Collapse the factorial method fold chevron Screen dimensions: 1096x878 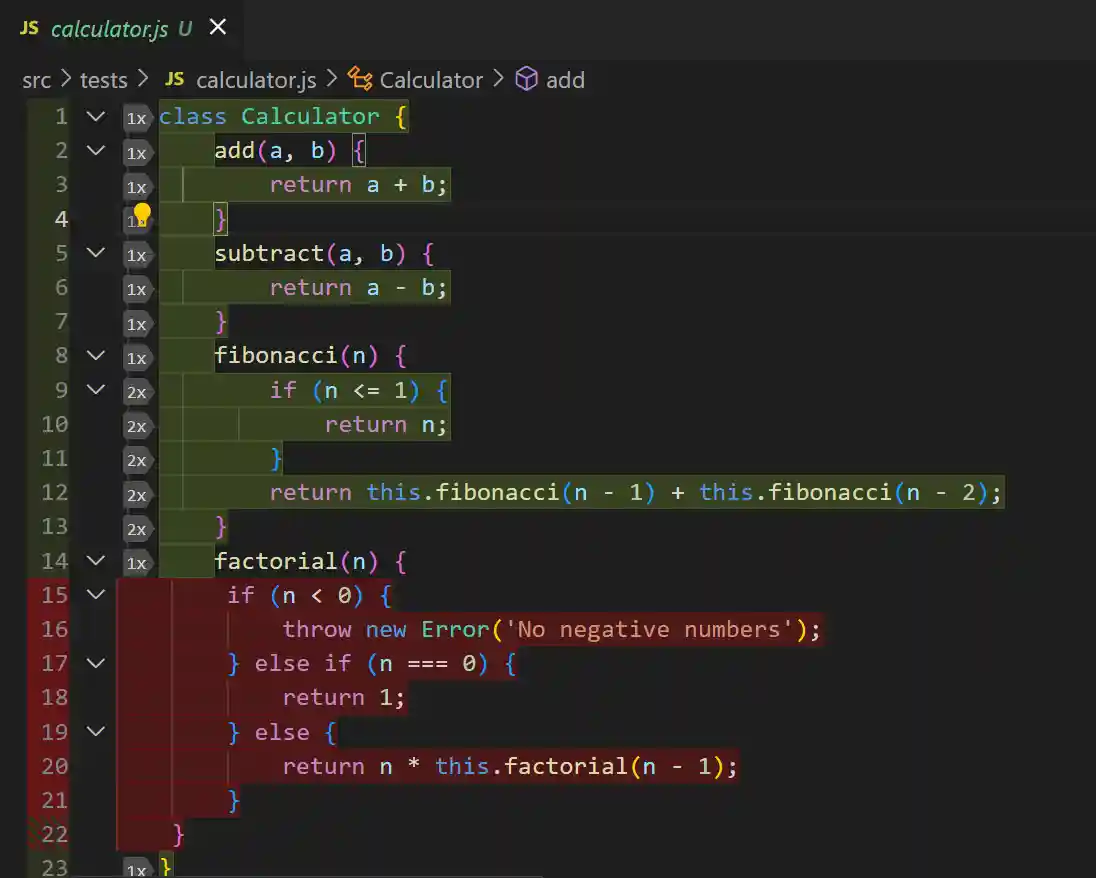click(x=95, y=561)
